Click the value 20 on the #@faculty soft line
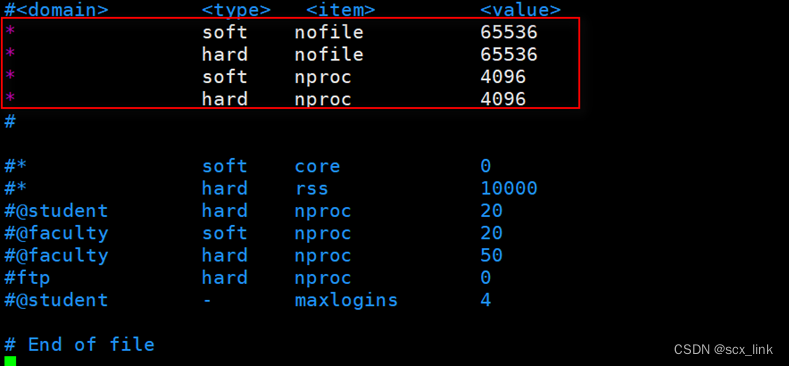The image size is (789, 366). click(x=491, y=233)
